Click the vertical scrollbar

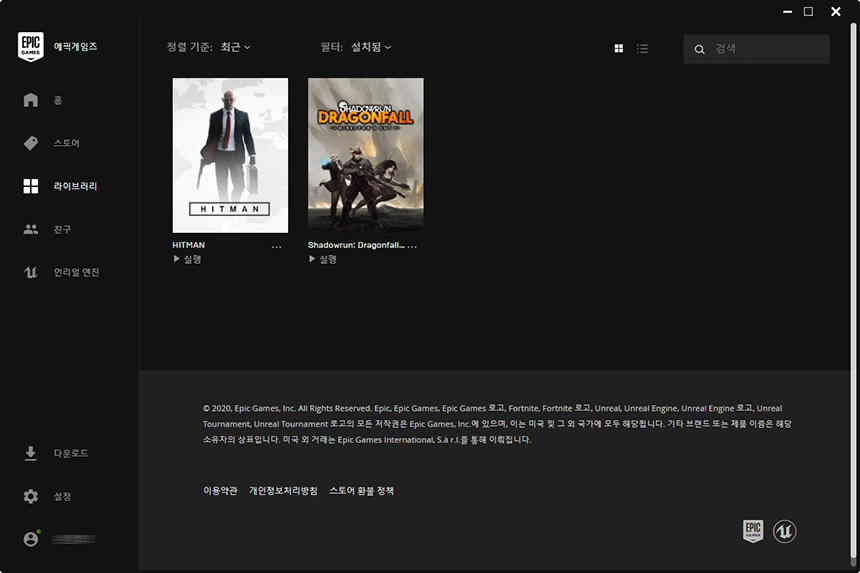click(x=853, y=290)
